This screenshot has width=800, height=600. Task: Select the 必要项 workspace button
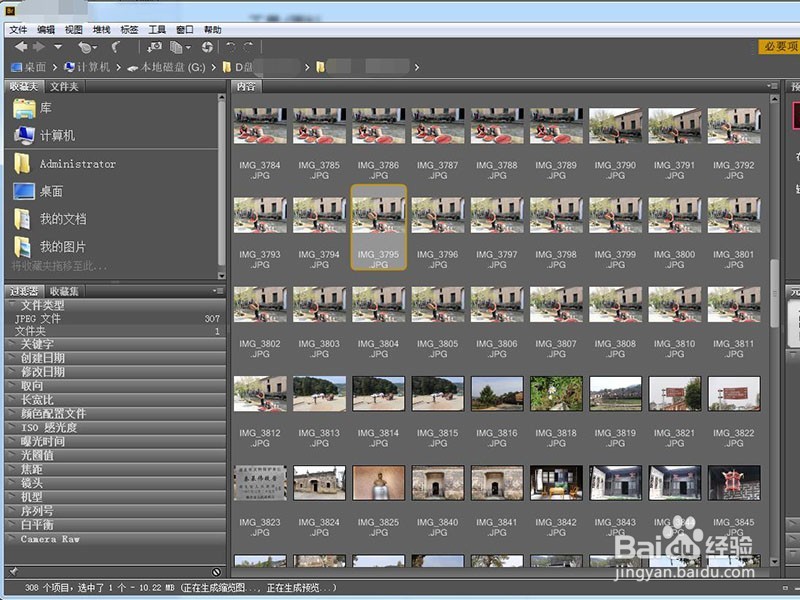pyautogui.click(x=780, y=46)
